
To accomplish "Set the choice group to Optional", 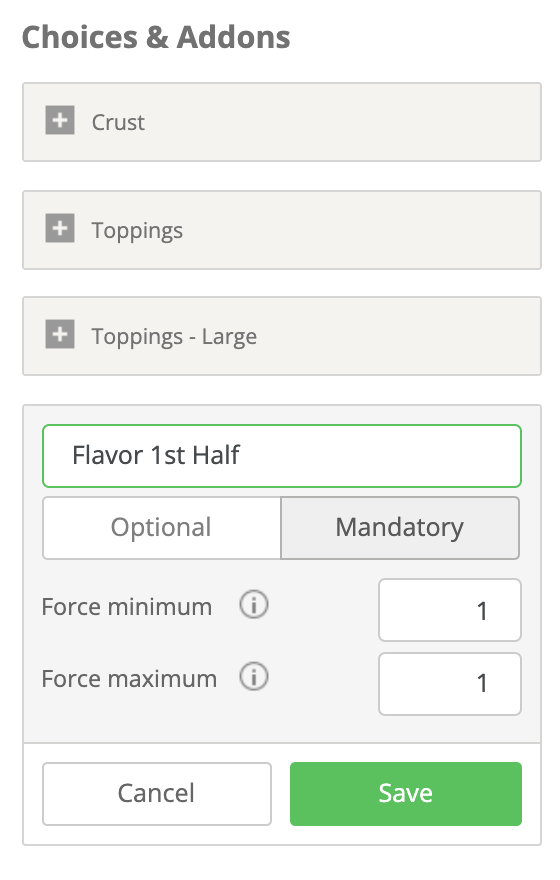I will (162, 528).
